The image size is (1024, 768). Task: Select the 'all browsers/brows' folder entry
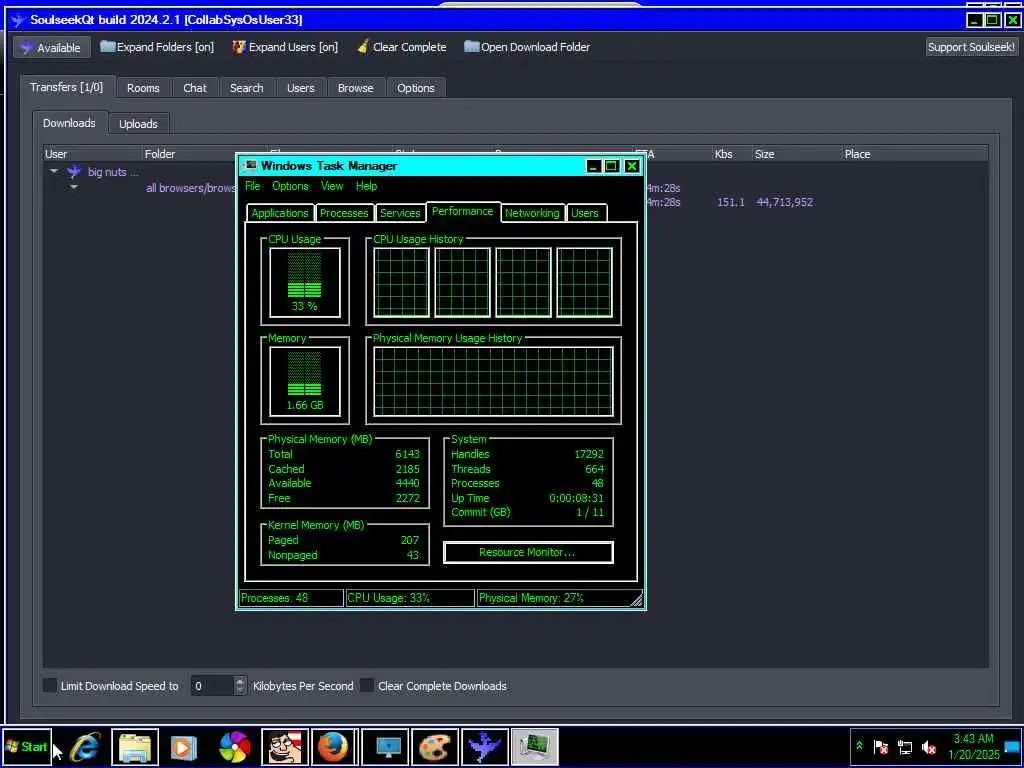coord(190,188)
